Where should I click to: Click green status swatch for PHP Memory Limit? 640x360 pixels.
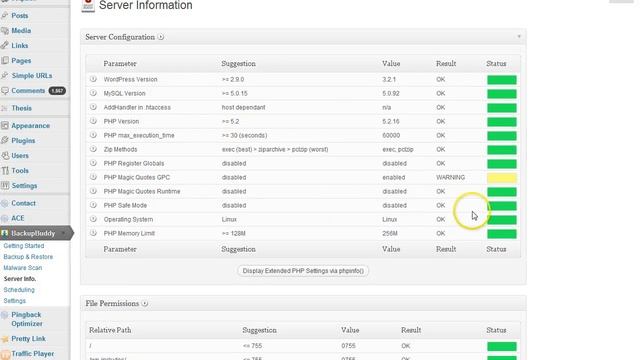tap(502, 233)
